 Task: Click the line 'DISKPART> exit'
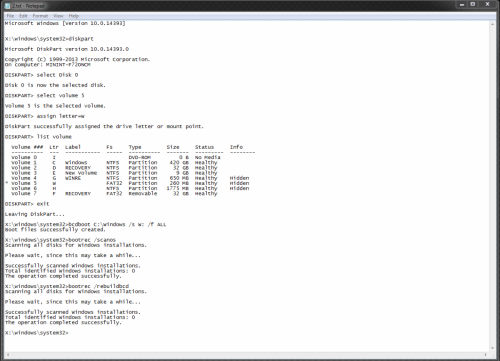click(27, 204)
